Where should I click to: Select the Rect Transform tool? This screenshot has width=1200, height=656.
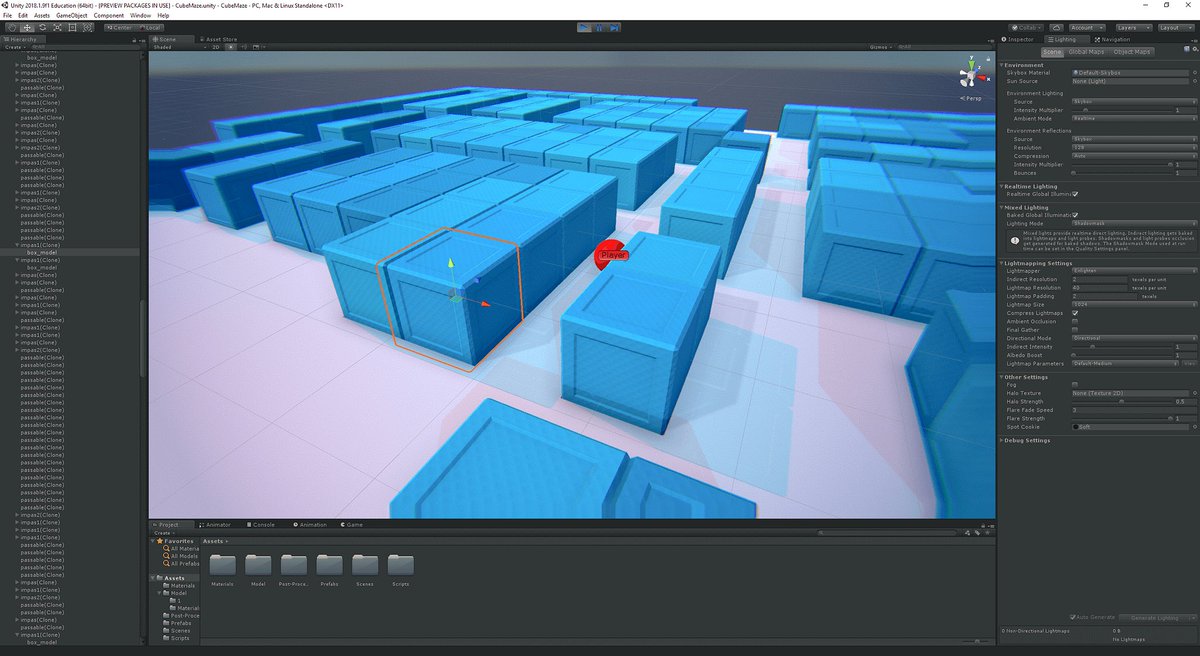[x=73, y=27]
